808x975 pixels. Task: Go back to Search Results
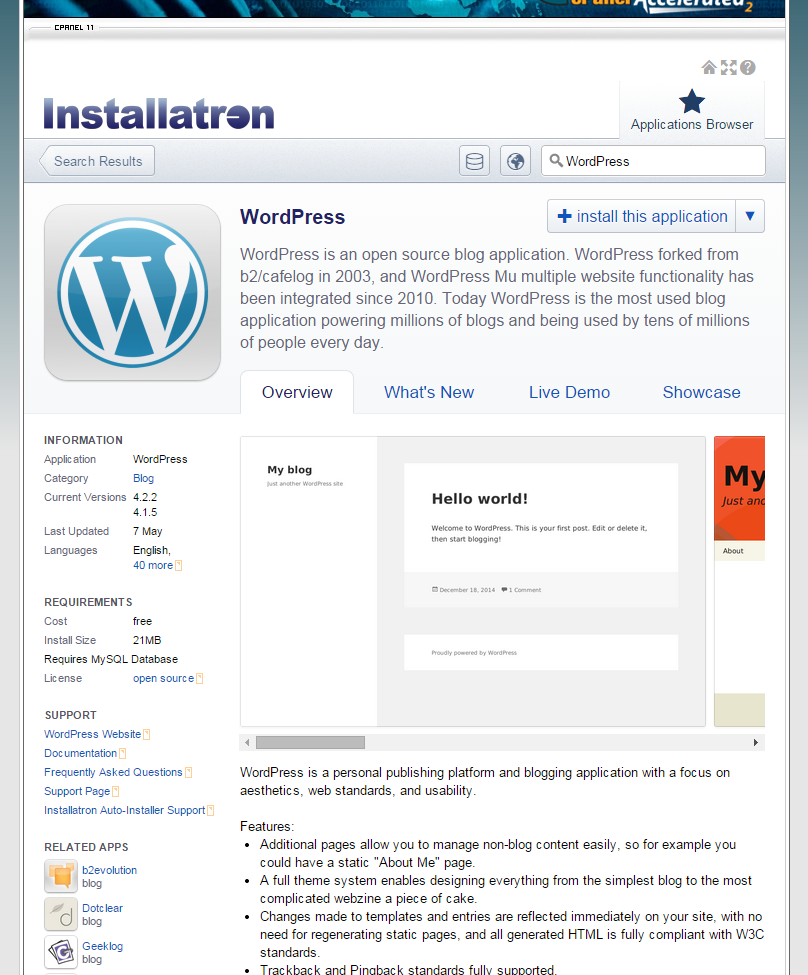[x=97, y=161]
